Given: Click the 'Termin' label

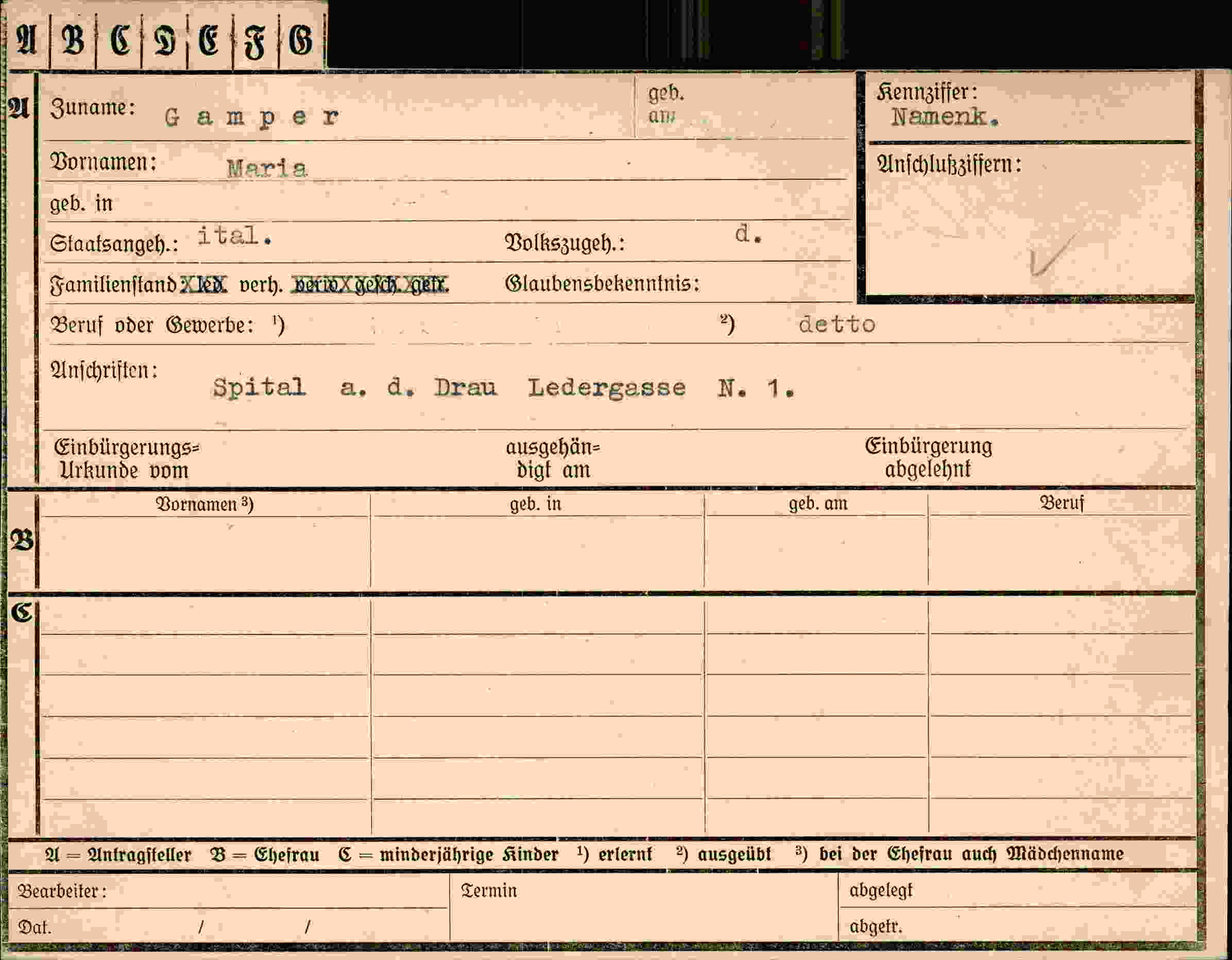Looking at the screenshot, I should click(x=488, y=890).
